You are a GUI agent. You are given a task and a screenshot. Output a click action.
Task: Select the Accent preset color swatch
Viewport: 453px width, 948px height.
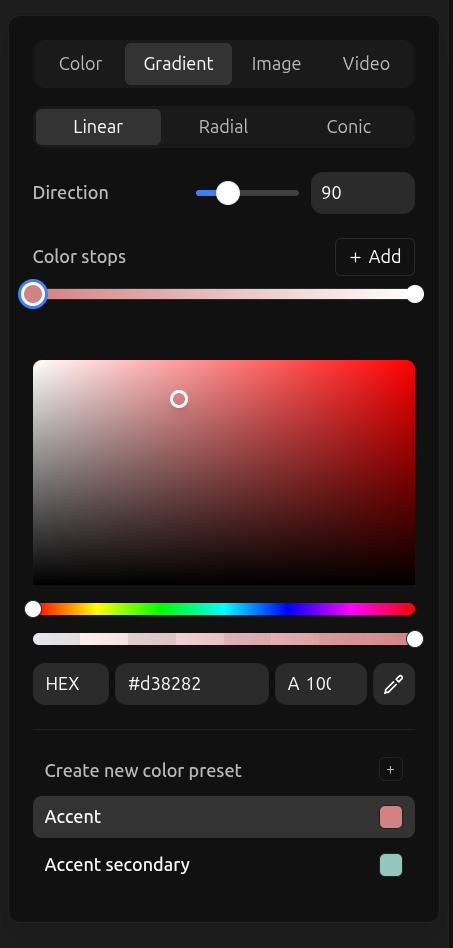[391, 817]
